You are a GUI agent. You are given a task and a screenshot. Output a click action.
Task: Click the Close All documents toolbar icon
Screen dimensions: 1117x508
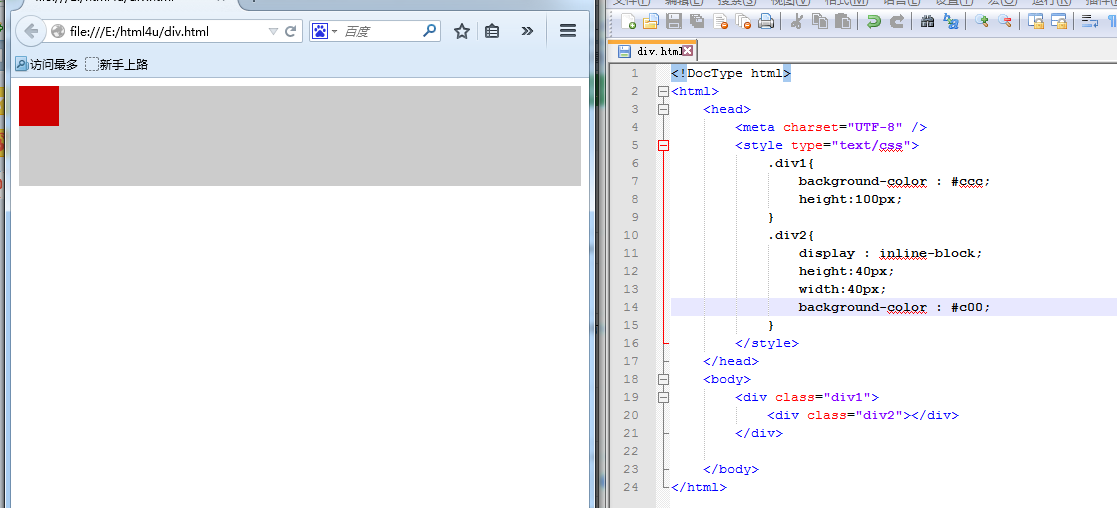coord(743,21)
